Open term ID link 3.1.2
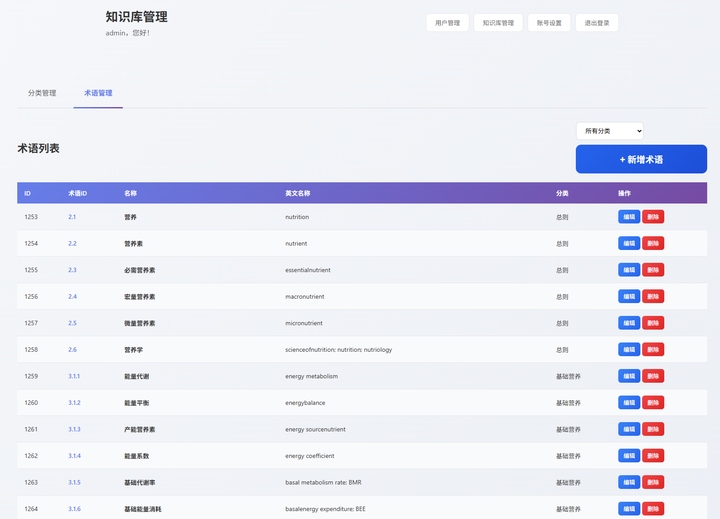The width and height of the screenshot is (720, 519). pos(74,403)
